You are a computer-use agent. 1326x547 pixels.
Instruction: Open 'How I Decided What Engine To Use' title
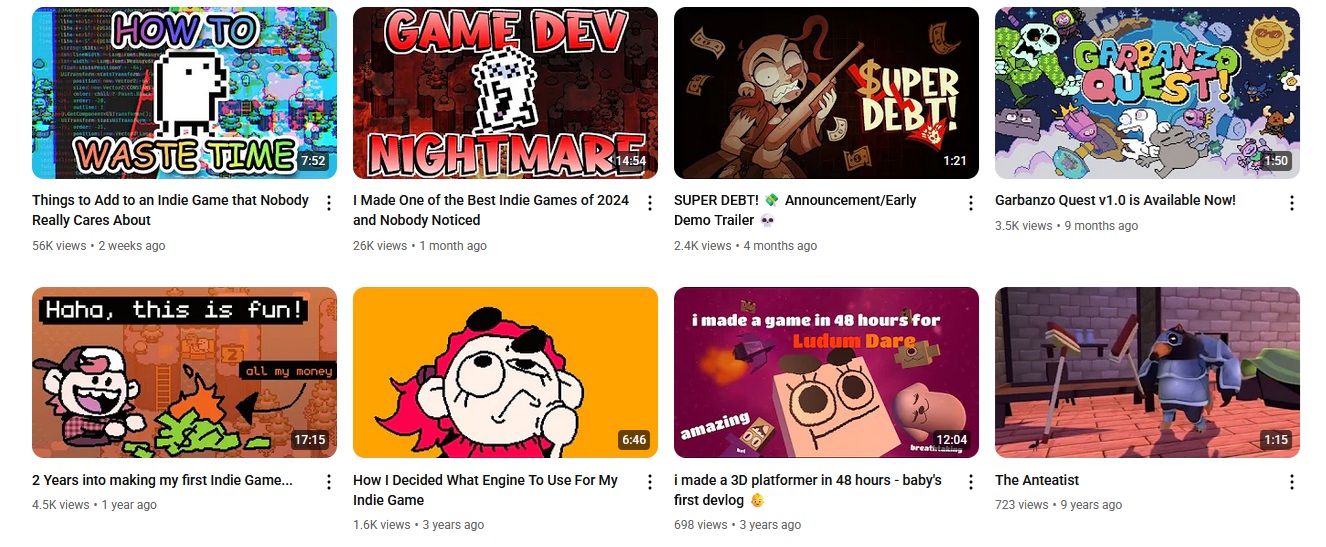point(485,490)
